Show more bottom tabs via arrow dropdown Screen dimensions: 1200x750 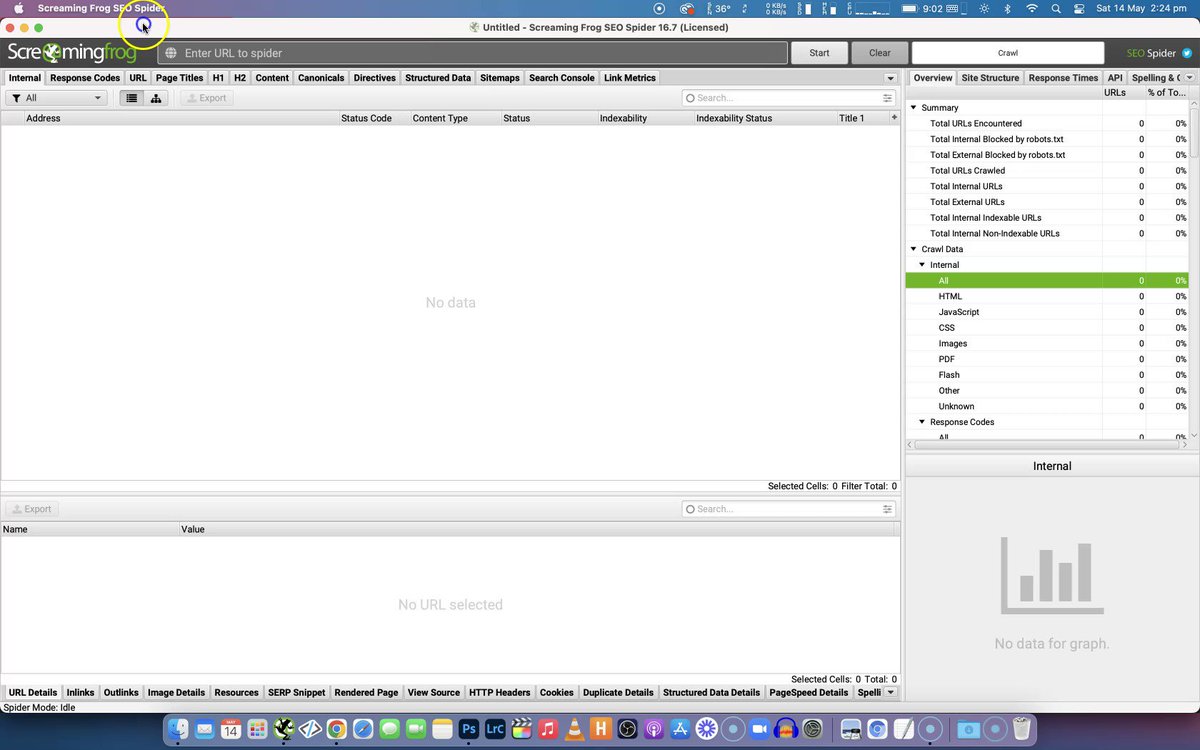(x=890, y=692)
